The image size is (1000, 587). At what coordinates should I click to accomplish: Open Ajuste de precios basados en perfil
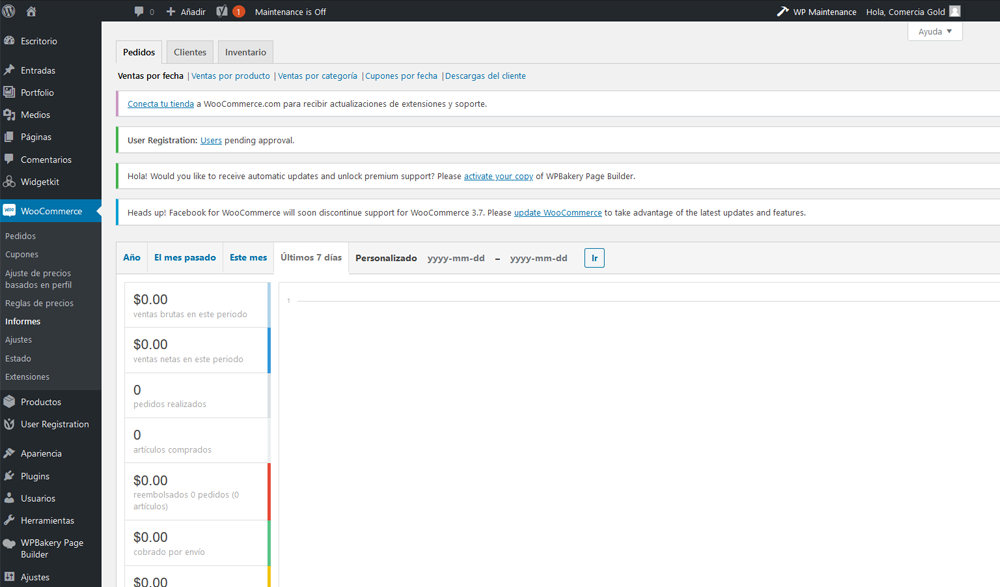[38, 279]
